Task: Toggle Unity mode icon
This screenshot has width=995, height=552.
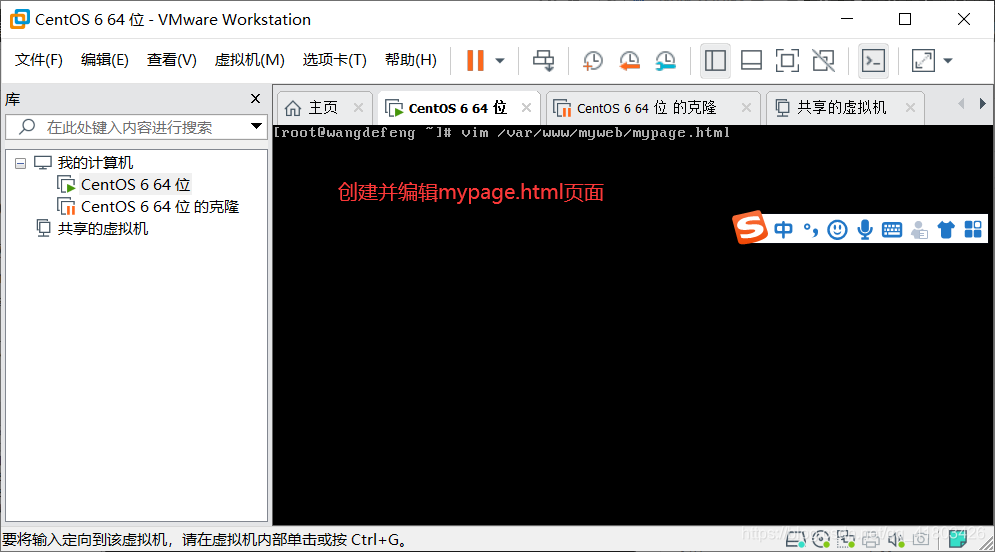Action: tap(824, 61)
